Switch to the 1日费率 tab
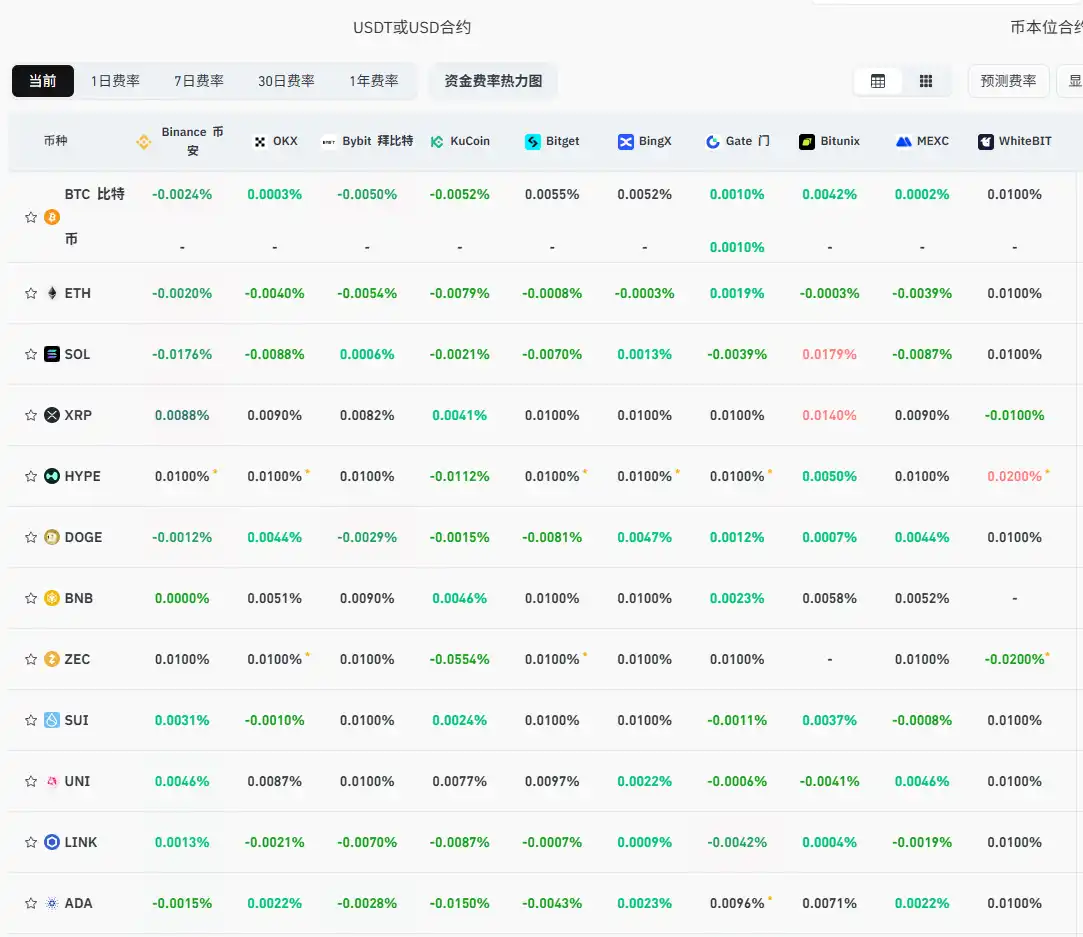The width and height of the screenshot is (1083, 937). coord(115,81)
